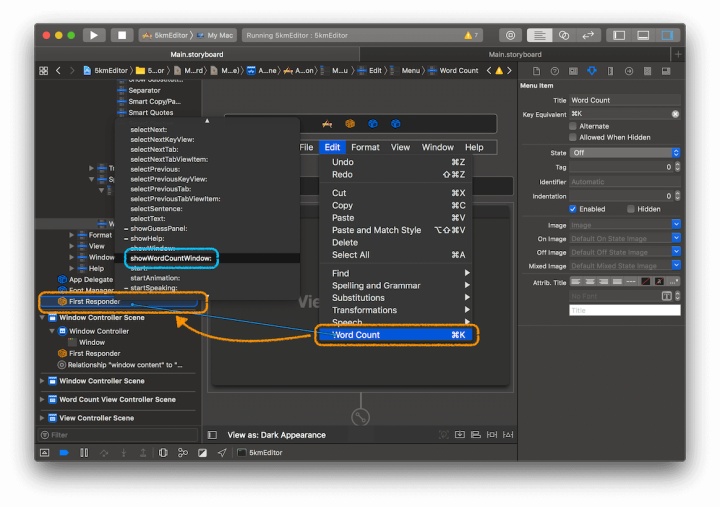Viewport: 720px width, 507px height.
Task: Choose selectNextKeyView: action
Action: click(x=162, y=140)
